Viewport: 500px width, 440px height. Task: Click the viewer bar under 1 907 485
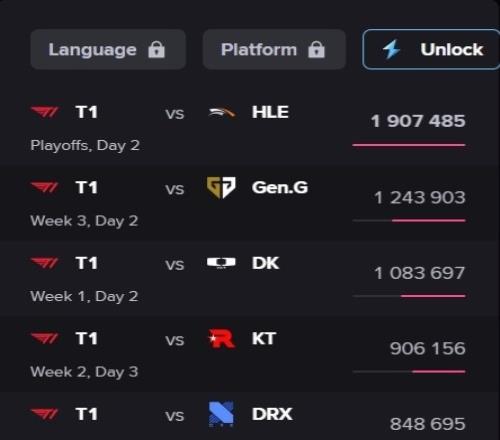(x=409, y=145)
